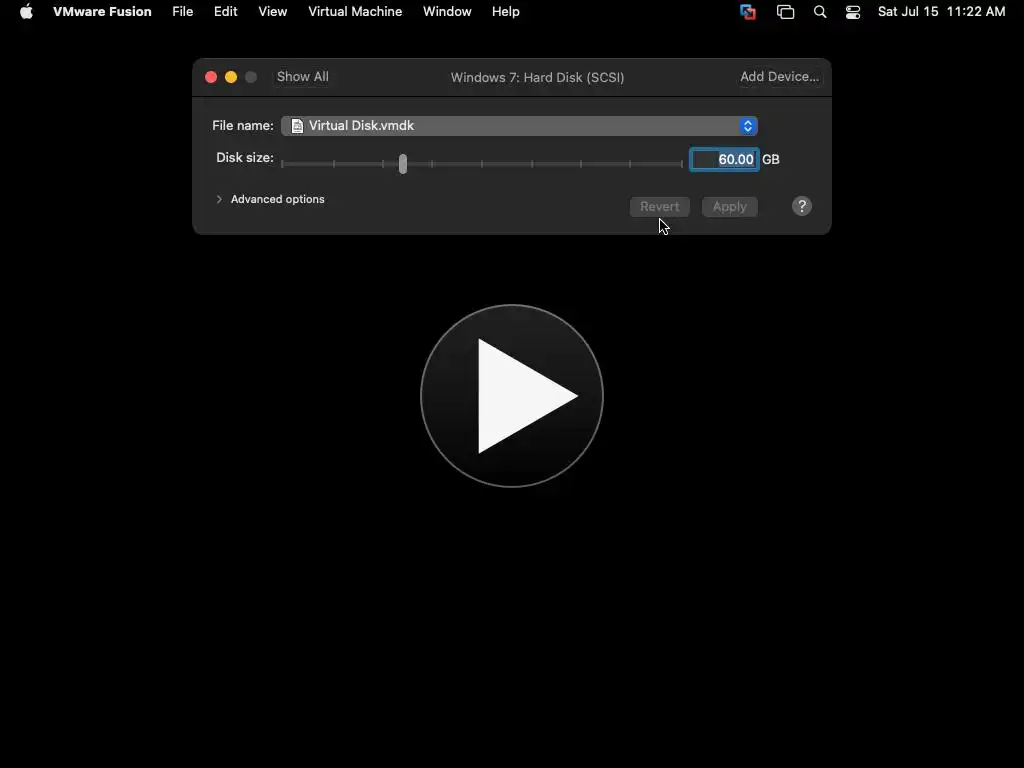Click the Apply button
This screenshot has width=1024, height=768.
[729, 206]
